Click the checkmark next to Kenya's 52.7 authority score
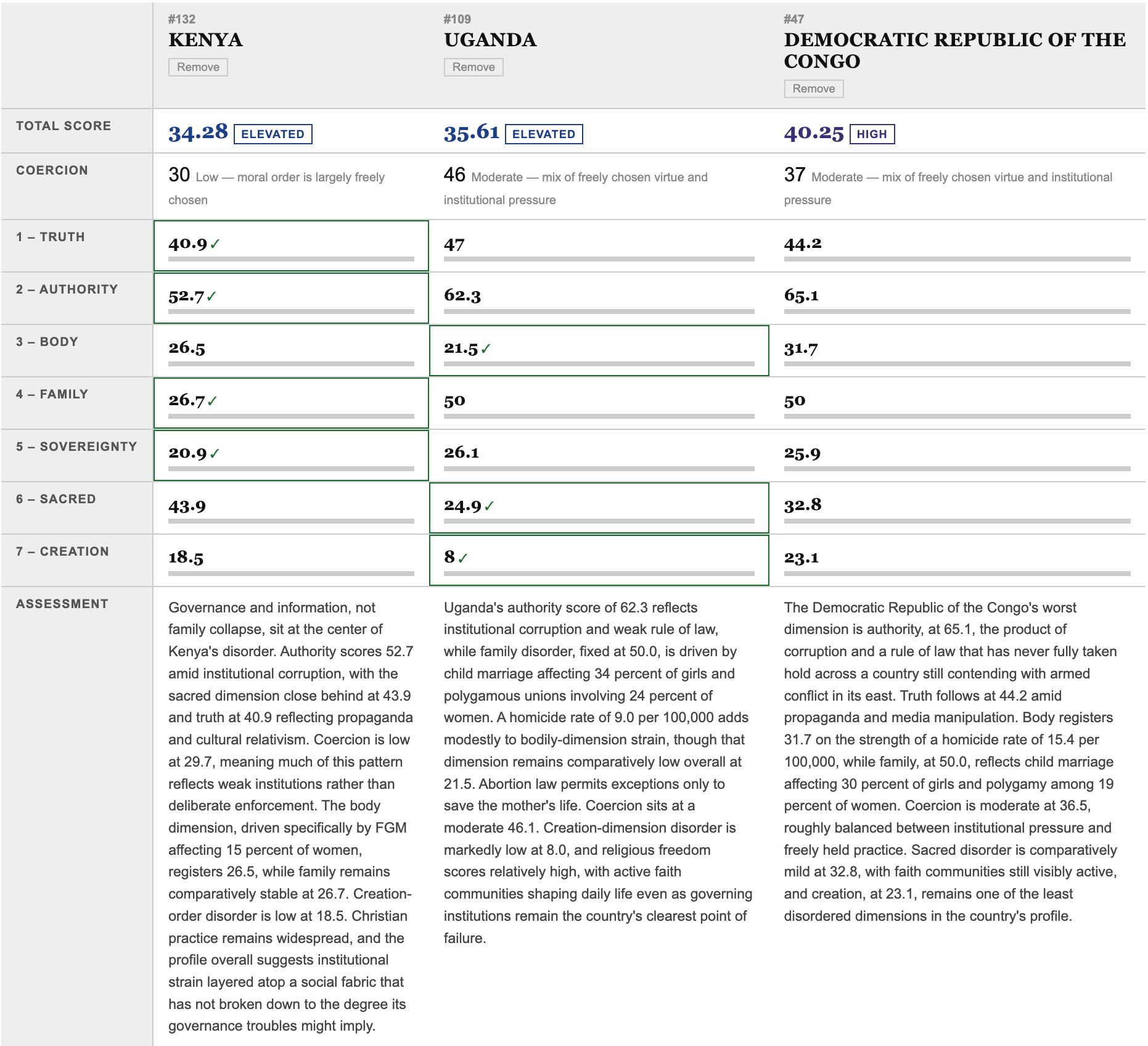This screenshot has height=1046, width=1148. (211, 297)
